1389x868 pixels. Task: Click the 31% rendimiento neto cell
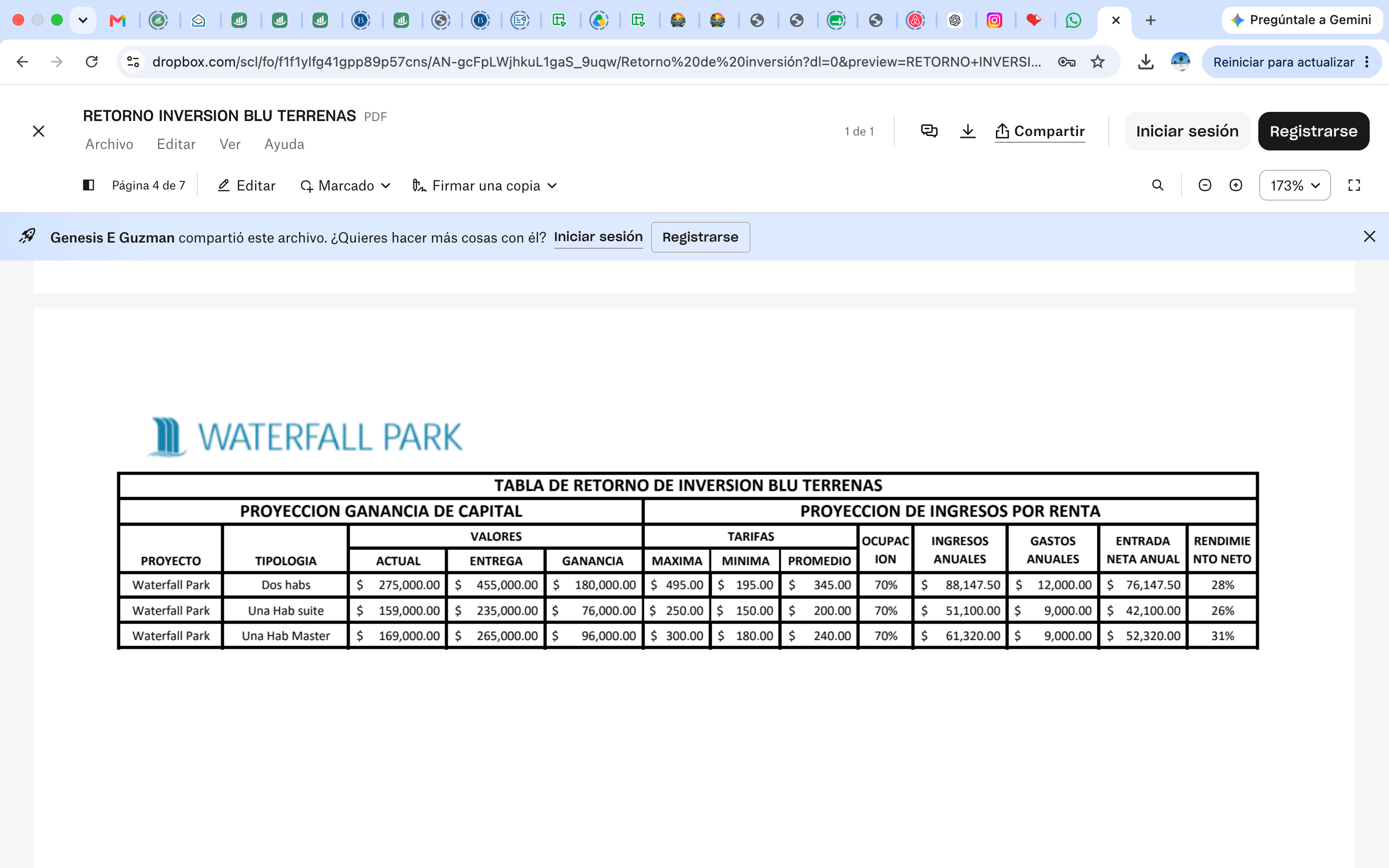(x=1222, y=636)
